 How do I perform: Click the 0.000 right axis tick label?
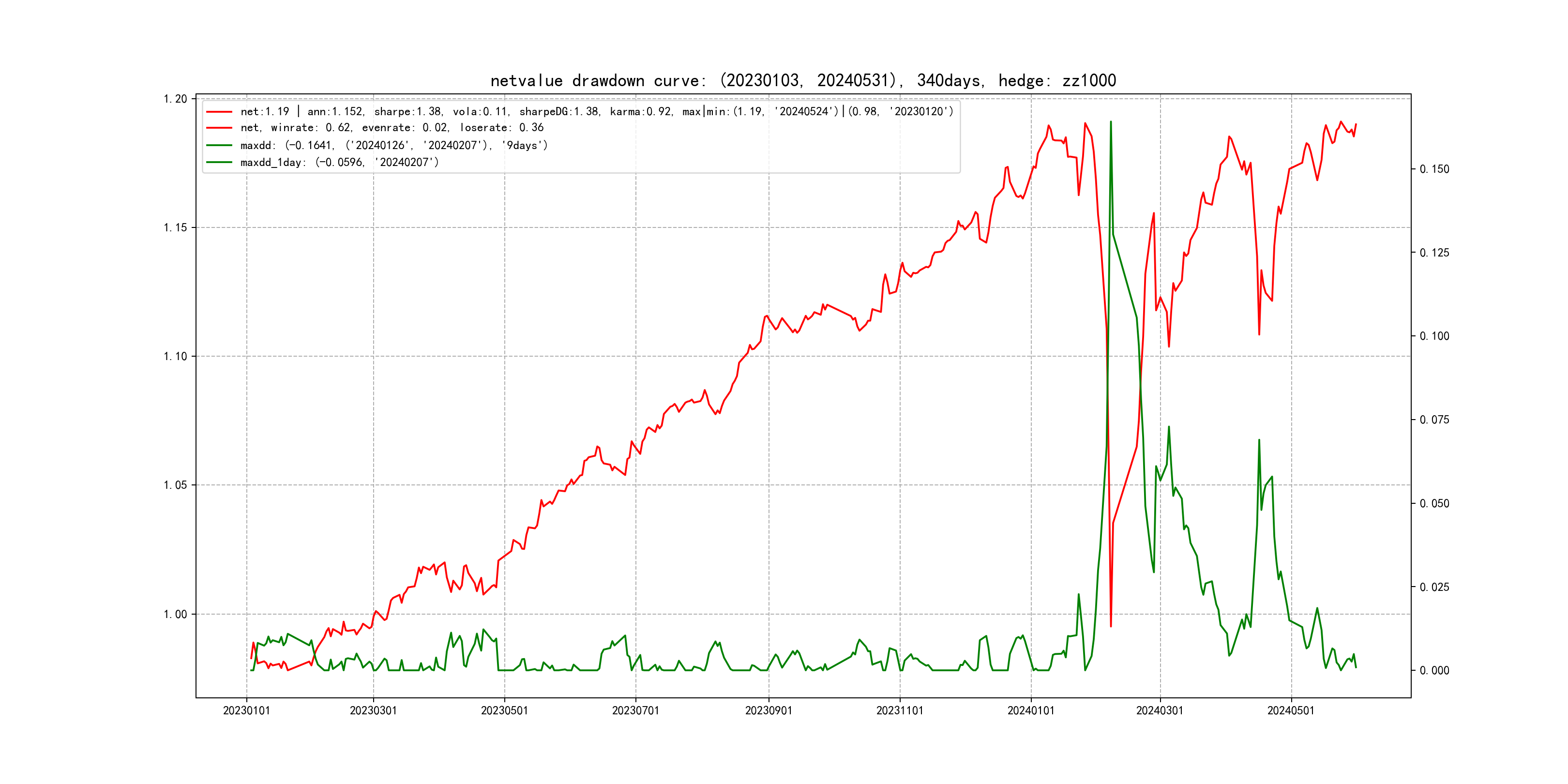[x=1434, y=671]
